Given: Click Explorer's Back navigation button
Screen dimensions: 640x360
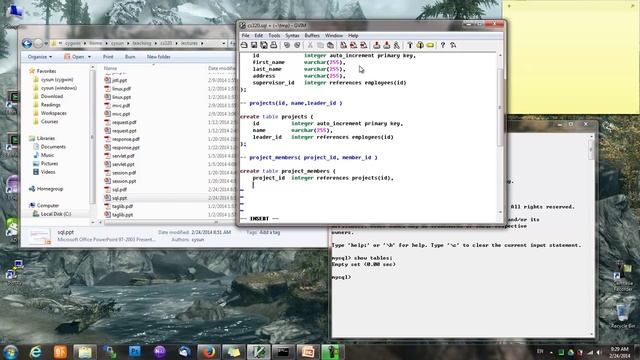Looking at the screenshot, I should pyautogui.click(x=27, y=43).
